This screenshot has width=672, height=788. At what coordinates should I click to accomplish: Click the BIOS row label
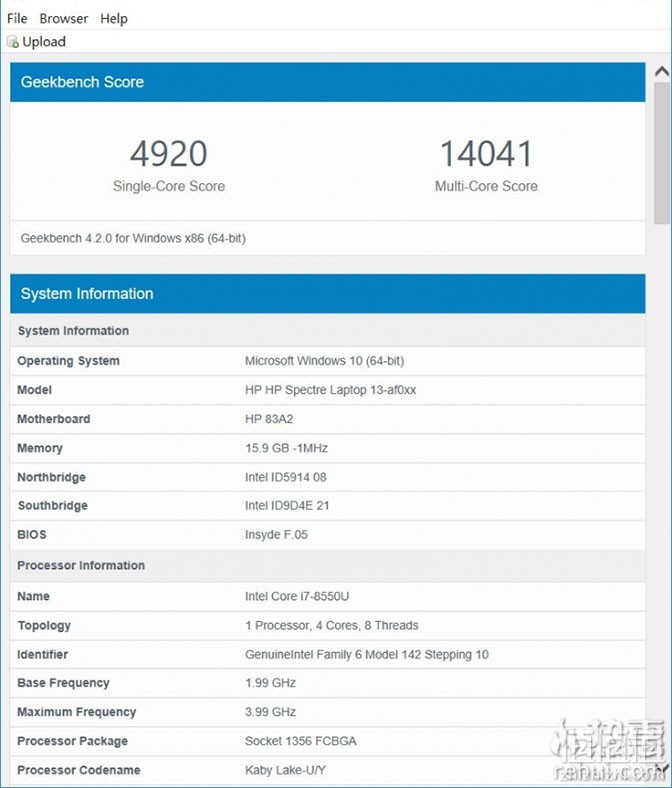point(32,535)
